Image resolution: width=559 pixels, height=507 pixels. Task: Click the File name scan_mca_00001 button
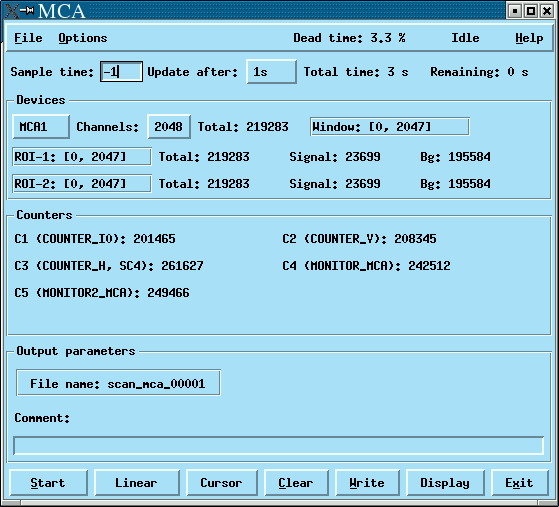(x=118, y=383)
